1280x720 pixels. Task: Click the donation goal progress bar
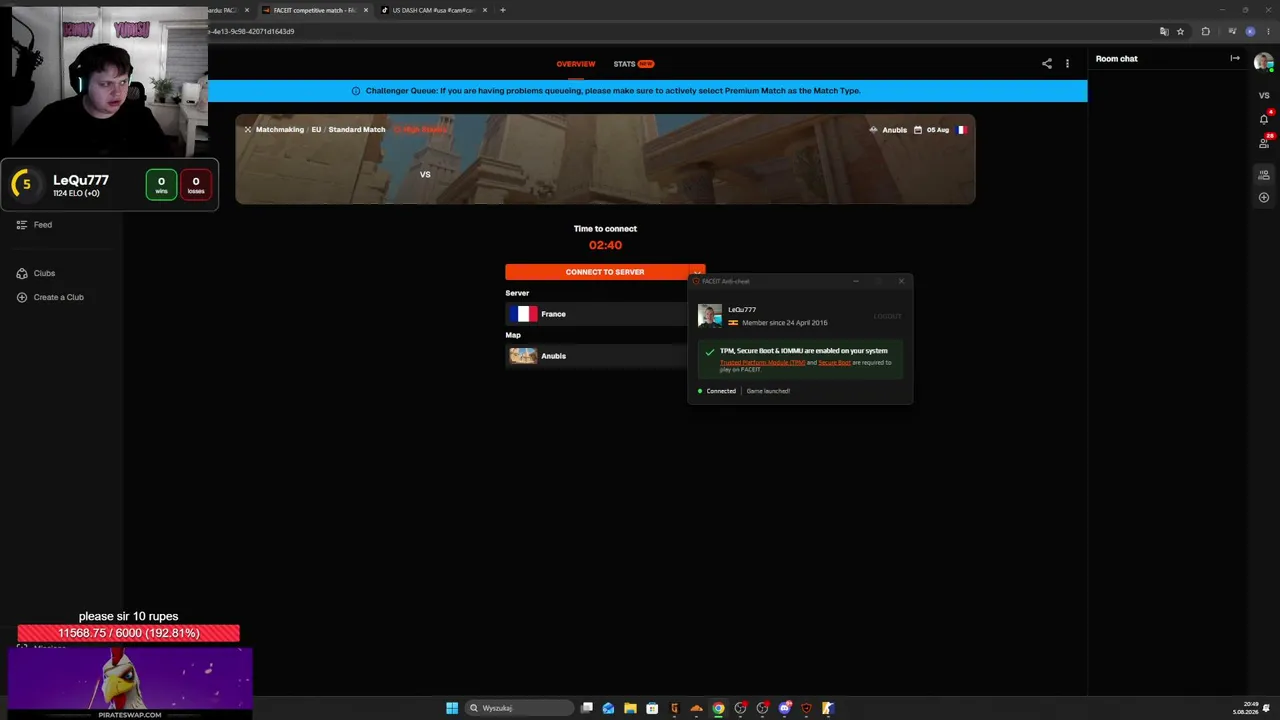coord(129,633)
